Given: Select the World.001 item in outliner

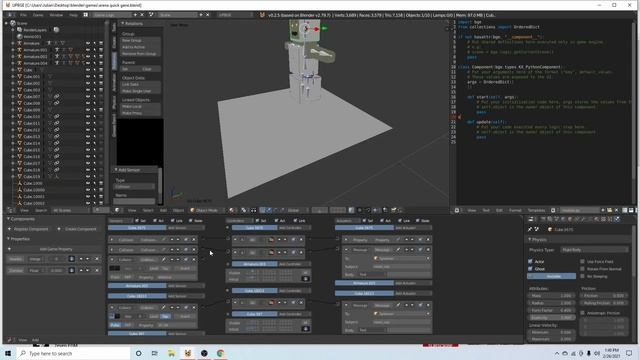Looking at the screenshot, I should coord(32,36).
